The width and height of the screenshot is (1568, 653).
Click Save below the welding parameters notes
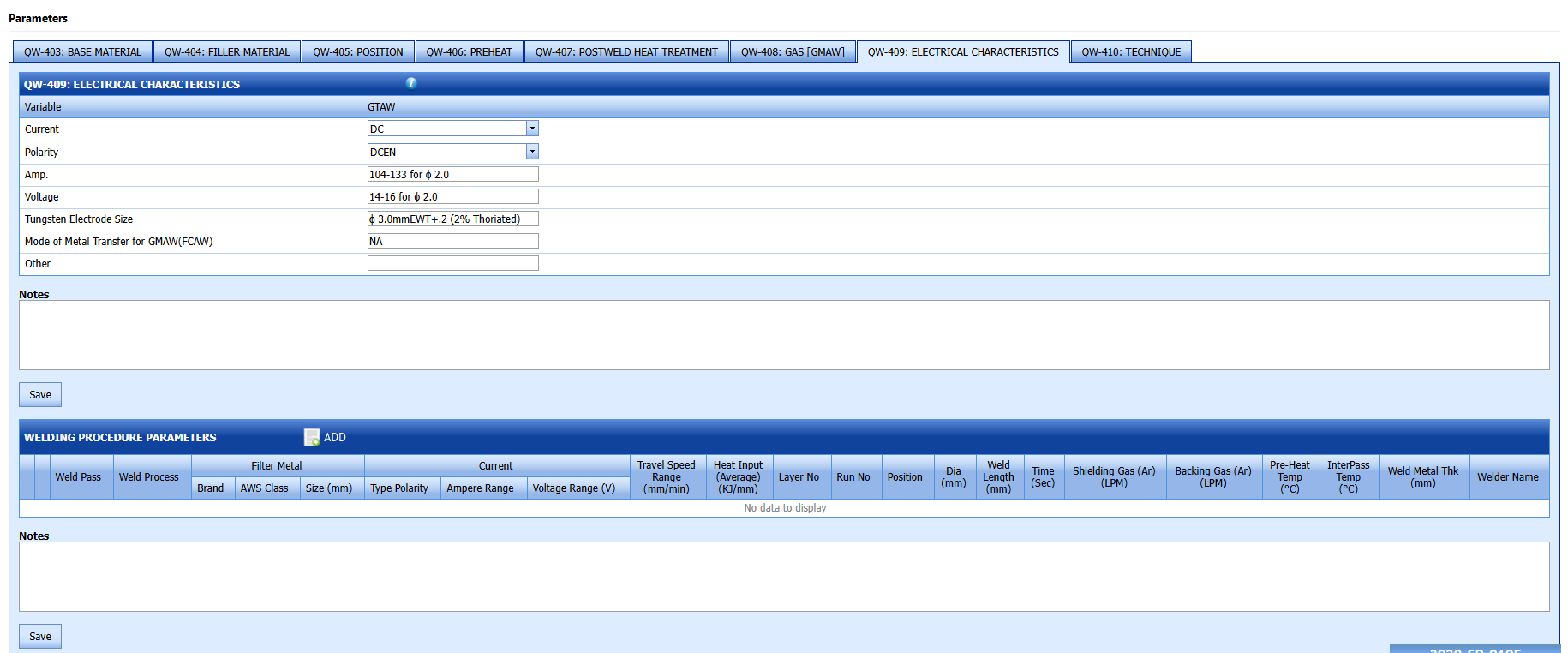(40, 637)
